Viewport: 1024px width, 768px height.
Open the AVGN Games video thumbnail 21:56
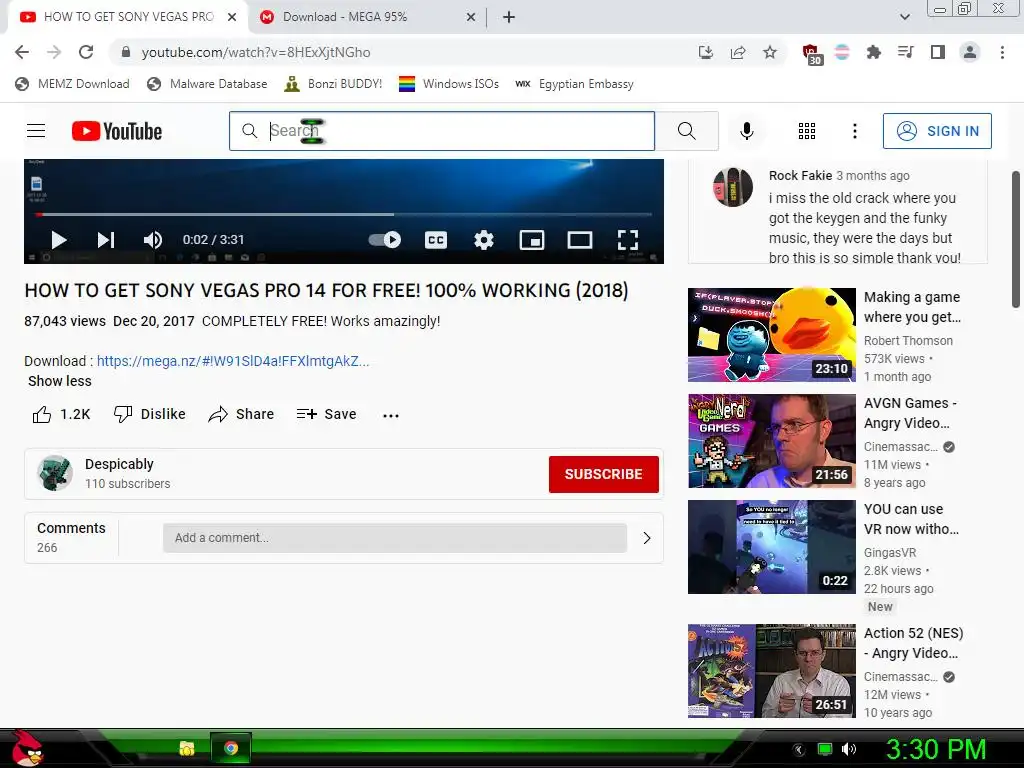coord(771,441)
